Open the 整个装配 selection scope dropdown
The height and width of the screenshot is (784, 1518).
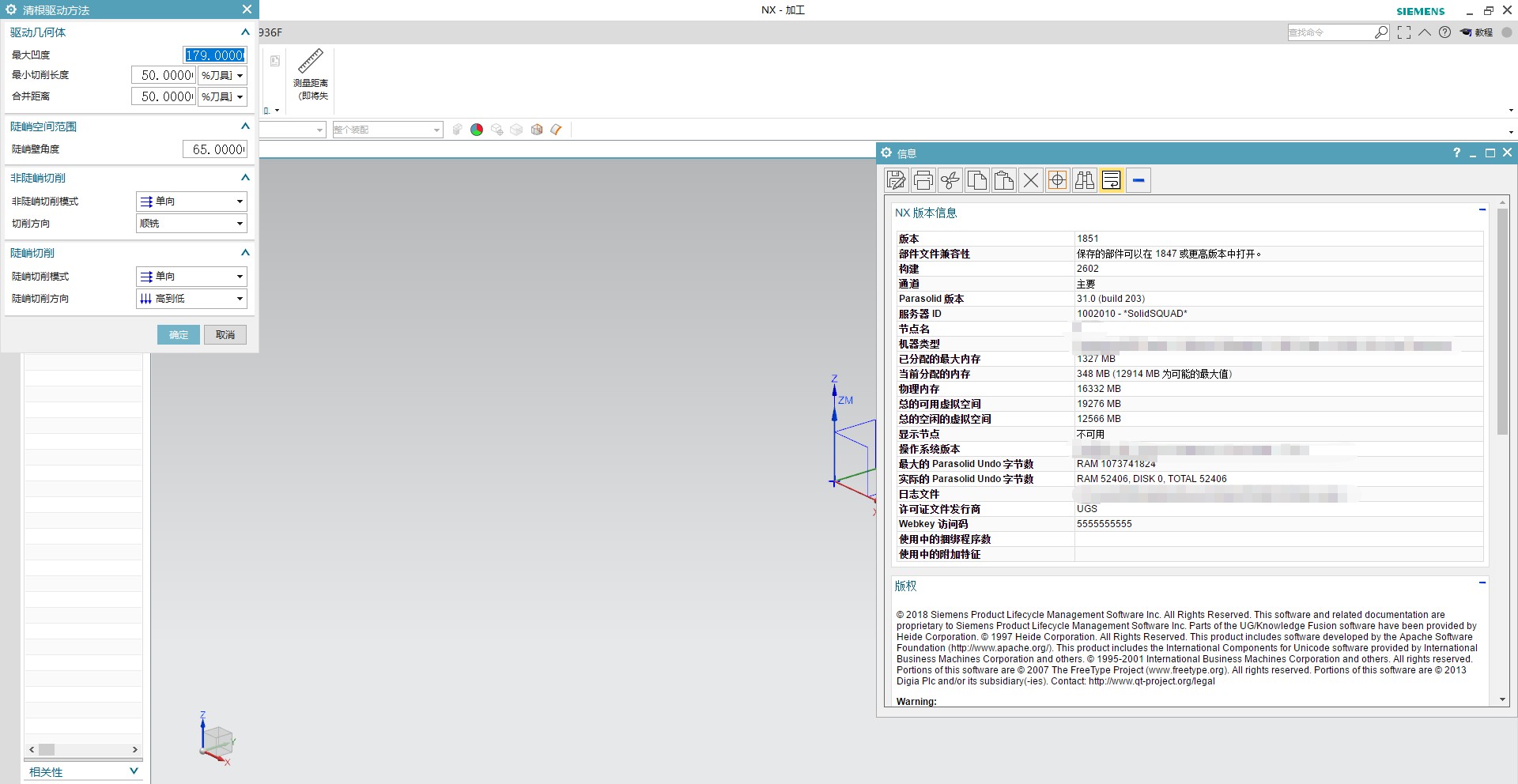[x=387, y=130]
